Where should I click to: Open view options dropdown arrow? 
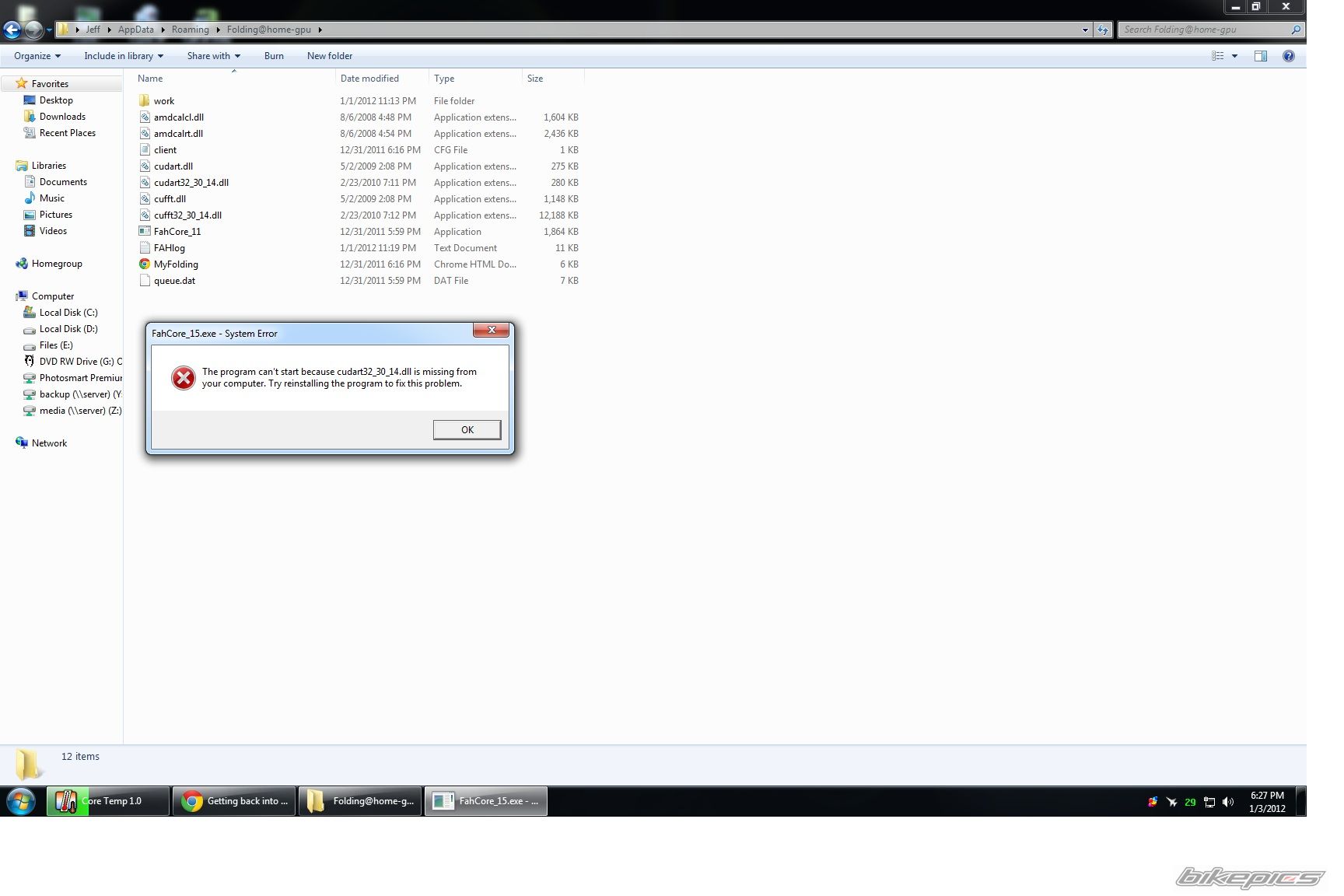pos(1234,56)
